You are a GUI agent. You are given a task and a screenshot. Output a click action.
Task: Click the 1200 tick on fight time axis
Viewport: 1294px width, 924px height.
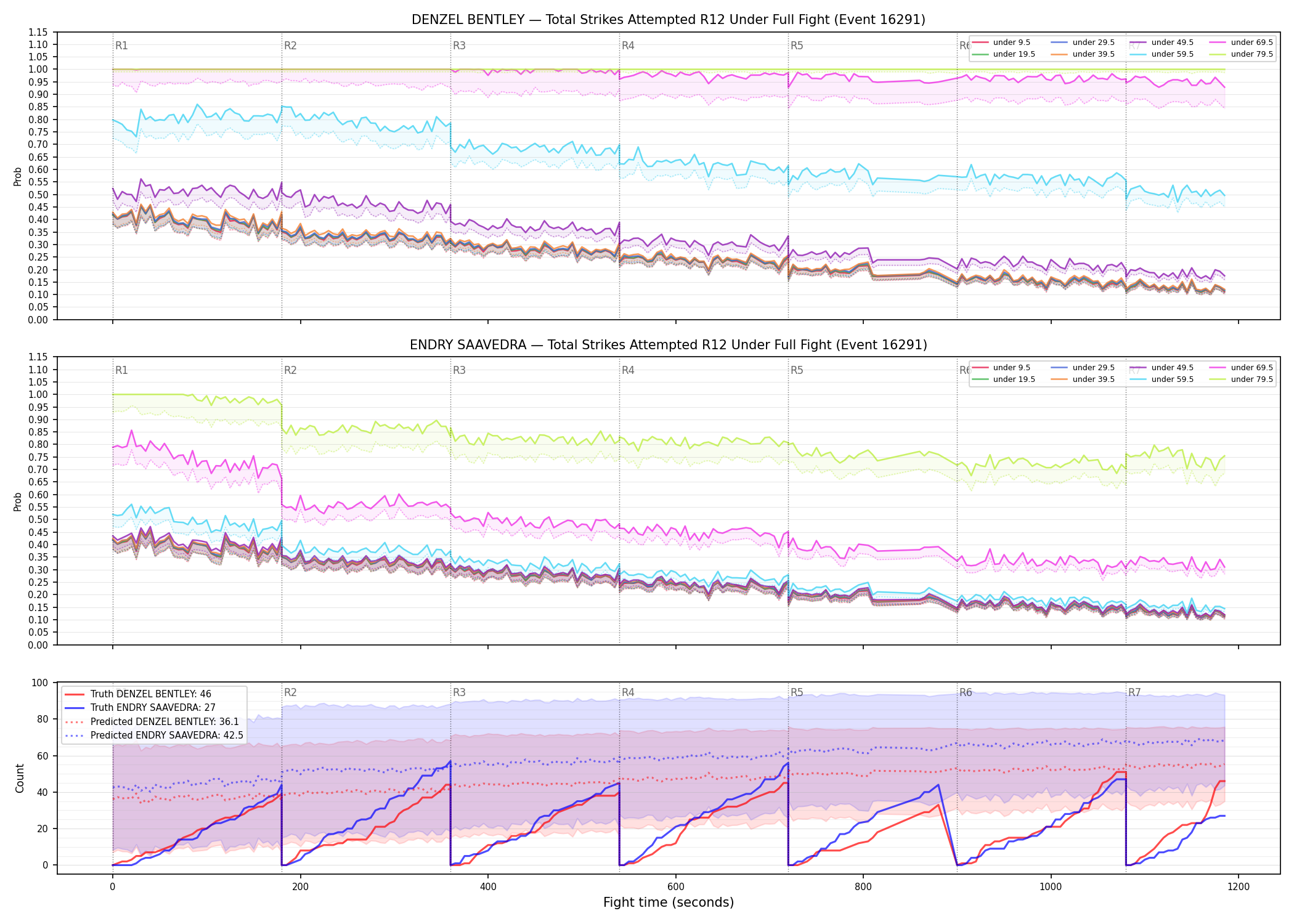point(1239,887)
